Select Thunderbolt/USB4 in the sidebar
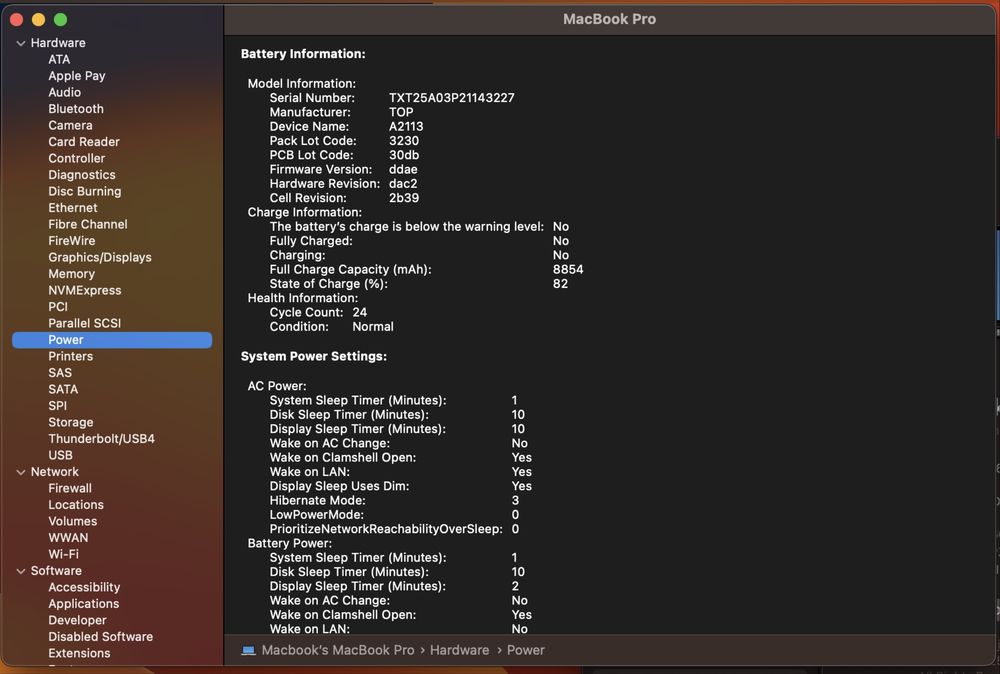This screenshot has width=1000, height=674. pos(101,439)
